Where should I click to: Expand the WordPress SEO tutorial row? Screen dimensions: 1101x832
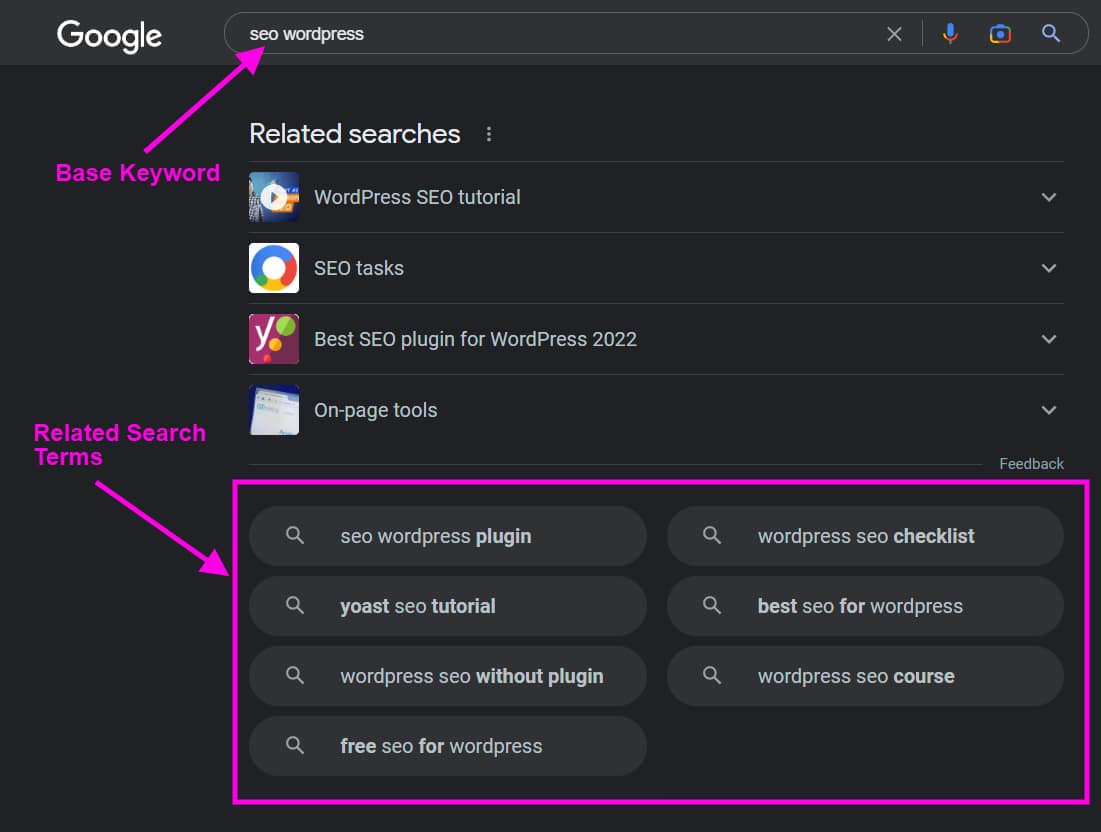click(656, 197)
